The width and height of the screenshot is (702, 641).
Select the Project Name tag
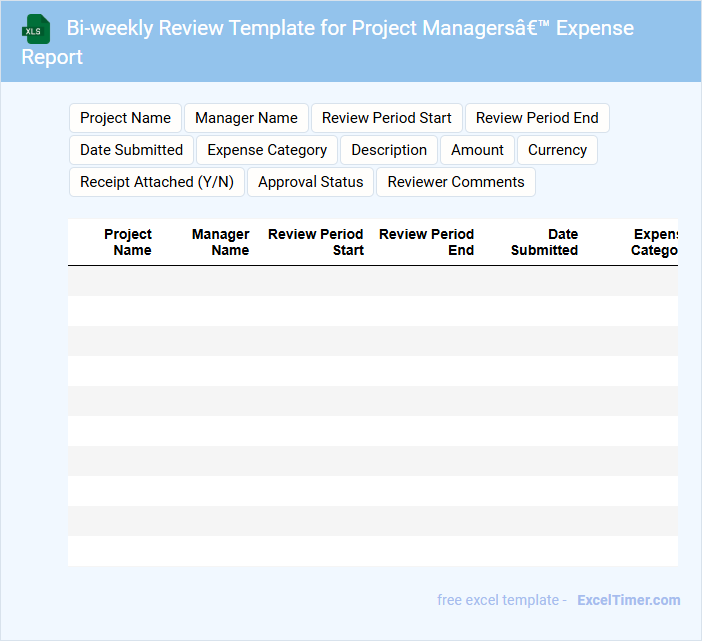[125, 118]
